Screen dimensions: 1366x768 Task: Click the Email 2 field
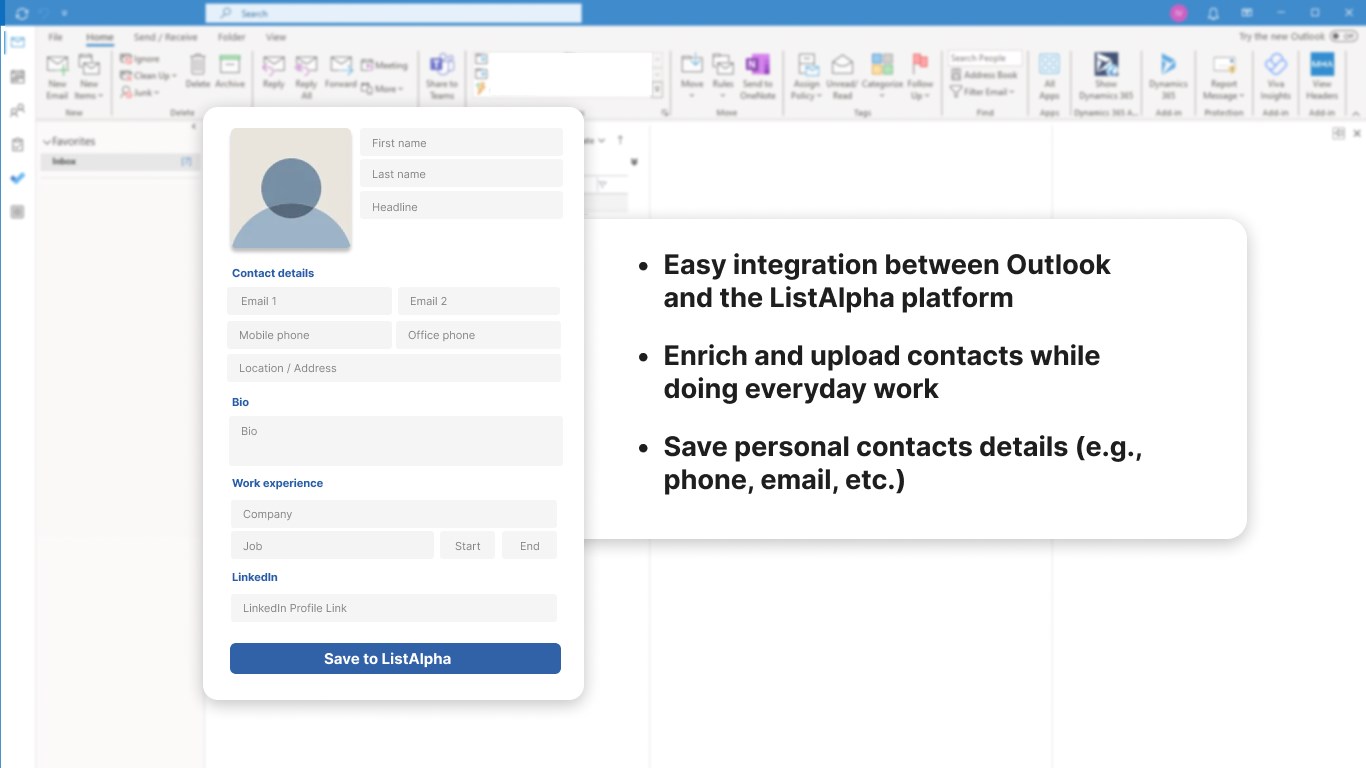pos(479,301)
